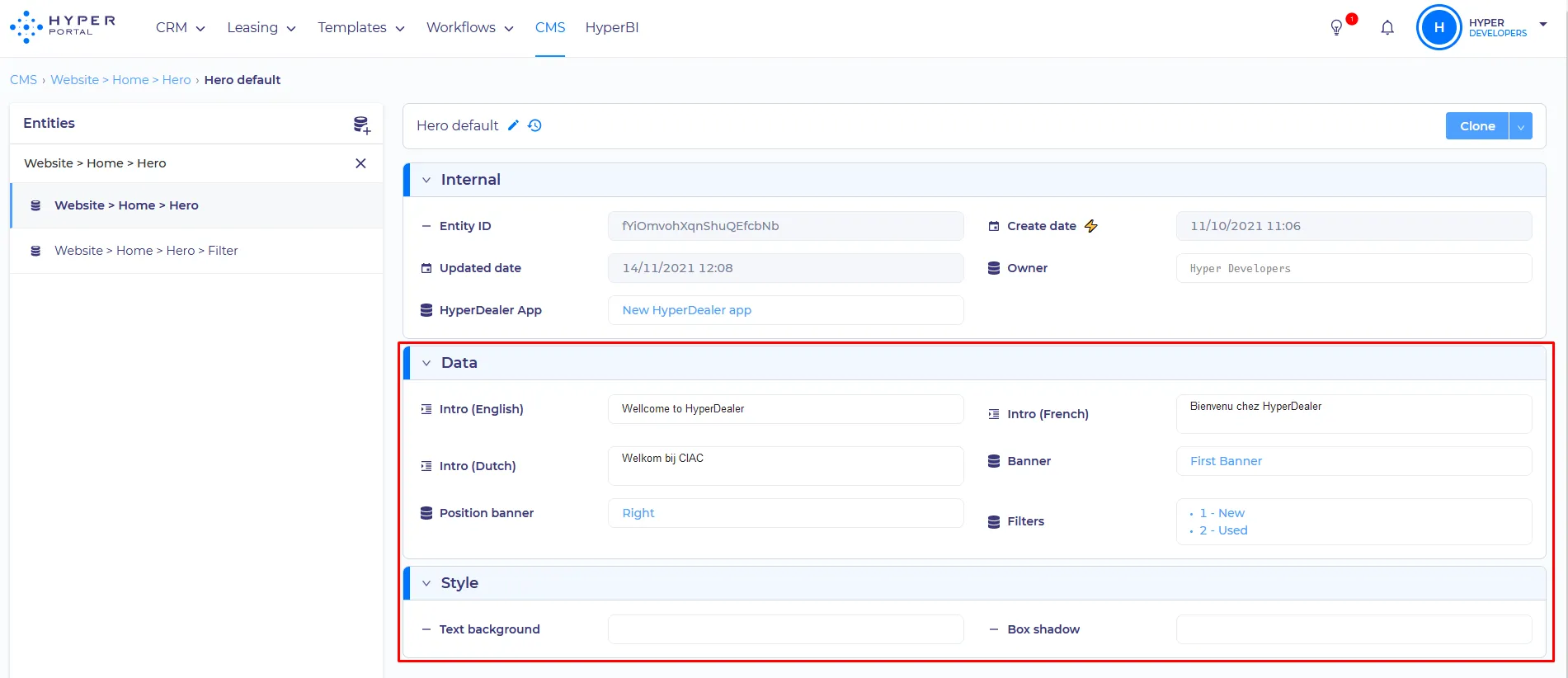Click the text icon beside Intro (Dutch)
The height and width of the screenshot is (678, 1568).
pyautogui.click(x=426, y=466)
